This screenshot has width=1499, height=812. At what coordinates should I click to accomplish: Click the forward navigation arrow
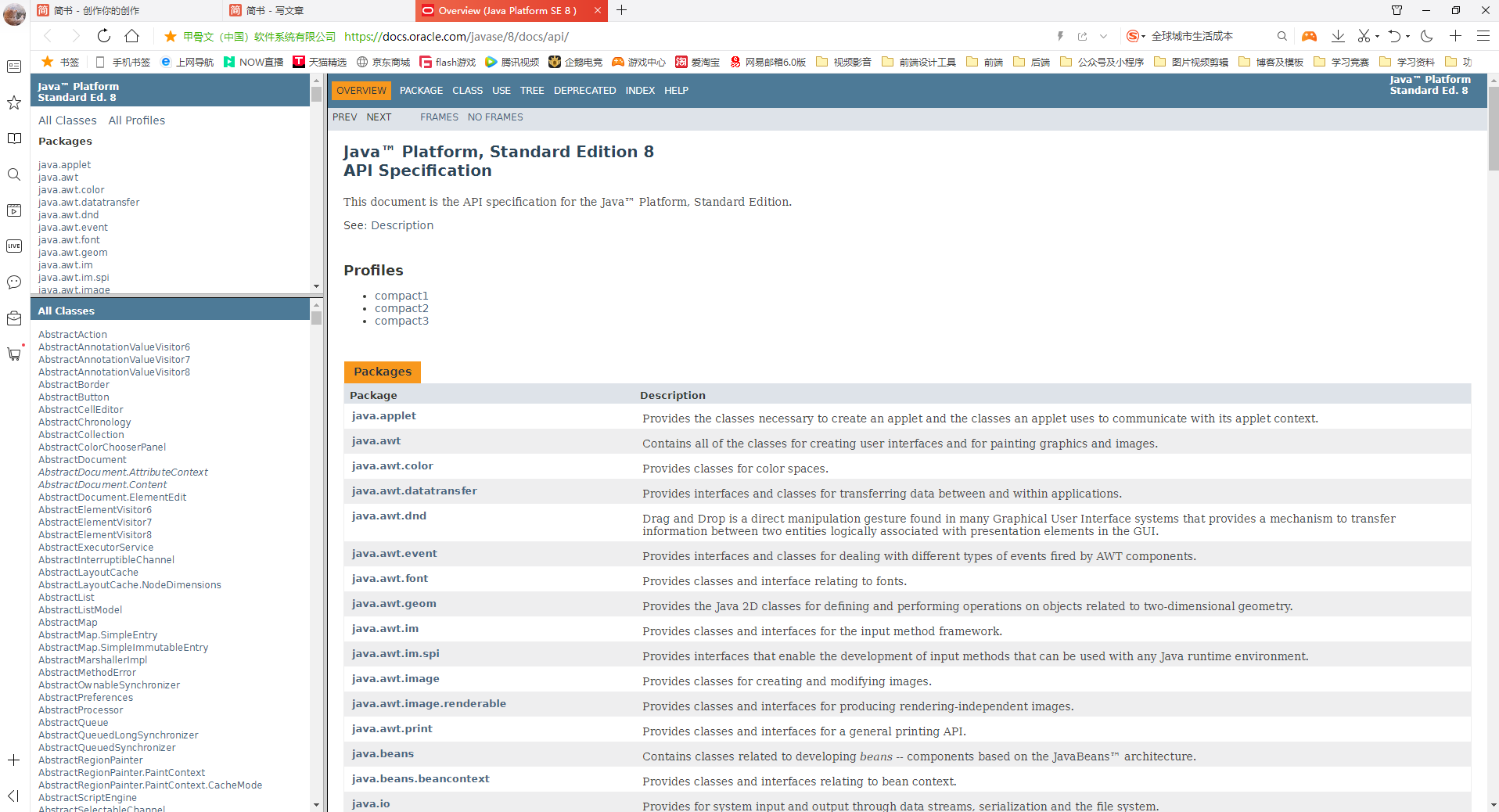pyautogui.click(x=75, y=36)
